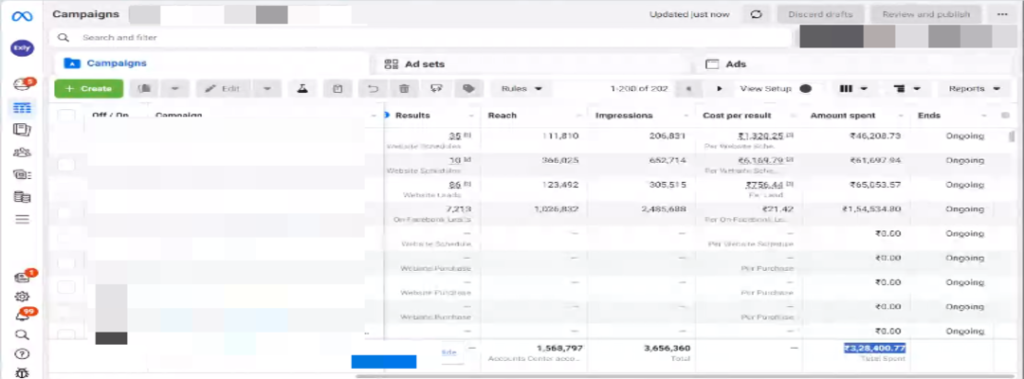
Task: Click the Edit button
Action: pos(223,88)
